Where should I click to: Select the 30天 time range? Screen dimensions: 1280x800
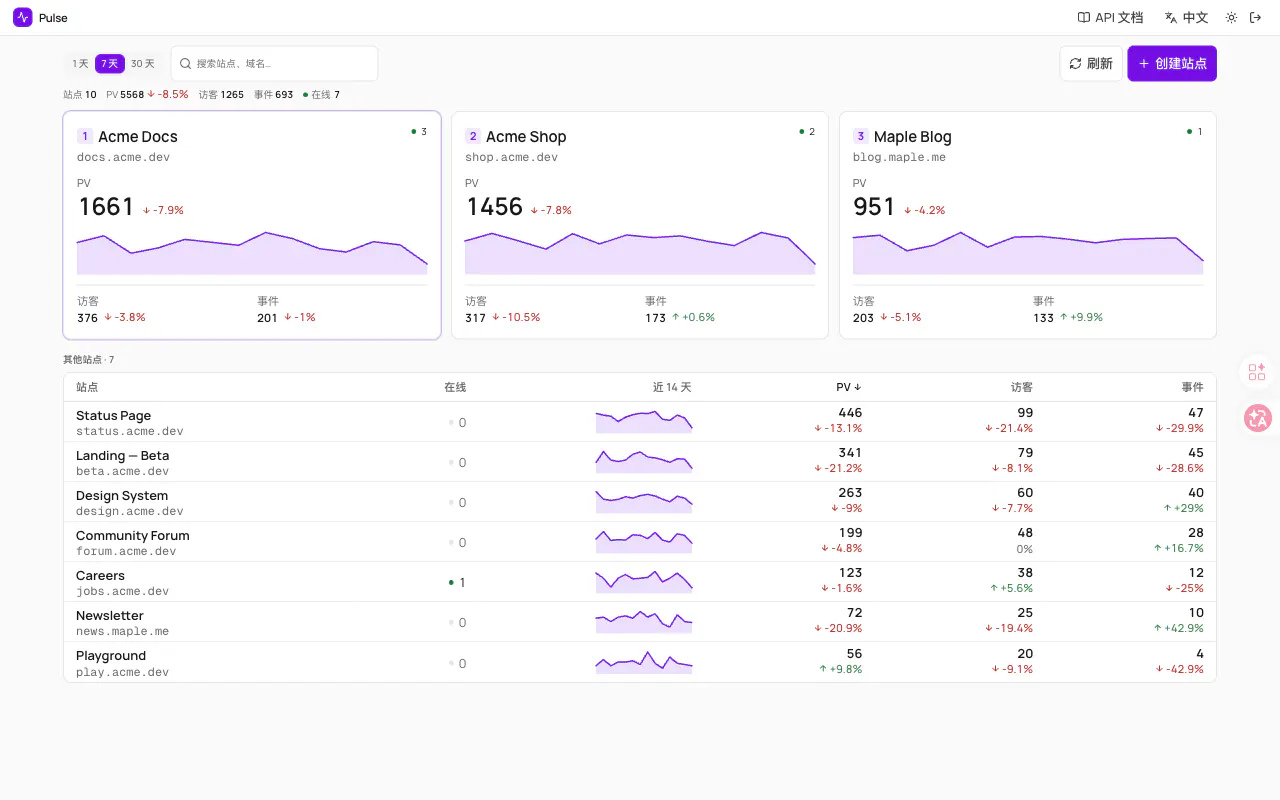point(143,64)
